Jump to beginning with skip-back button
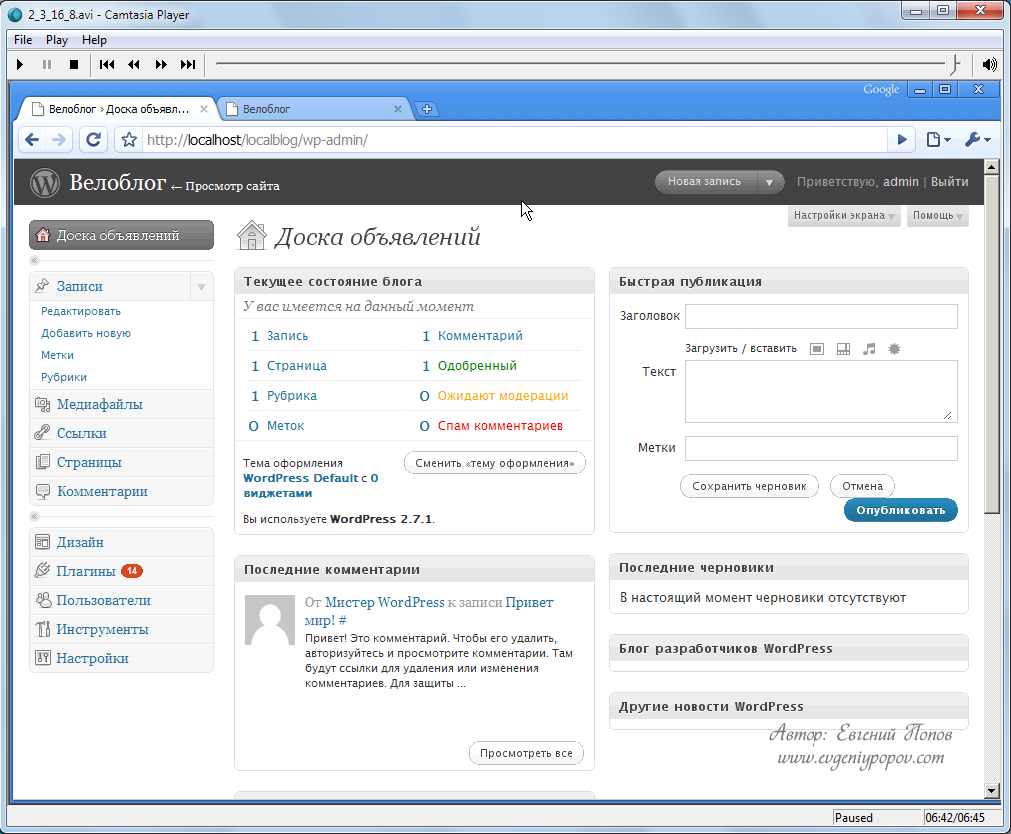The image size is (1011, 834). click(x=107, y=65)
